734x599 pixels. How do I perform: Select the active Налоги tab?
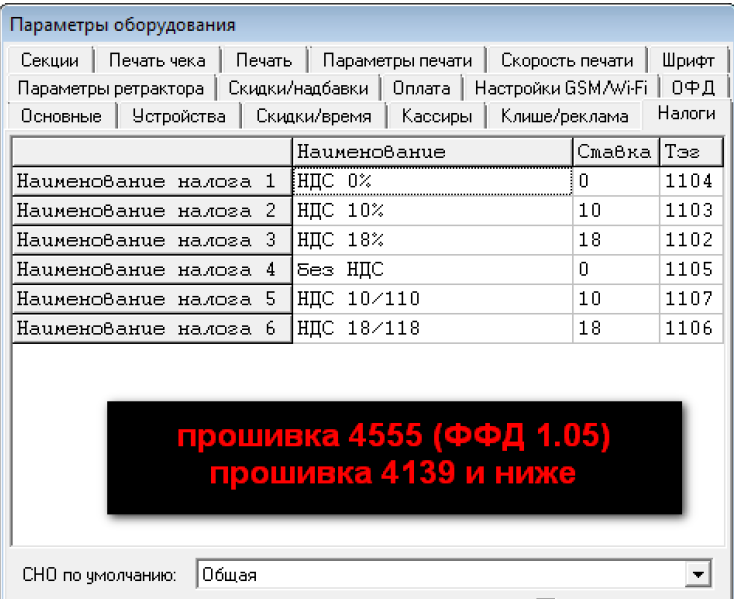pos(686,114)
